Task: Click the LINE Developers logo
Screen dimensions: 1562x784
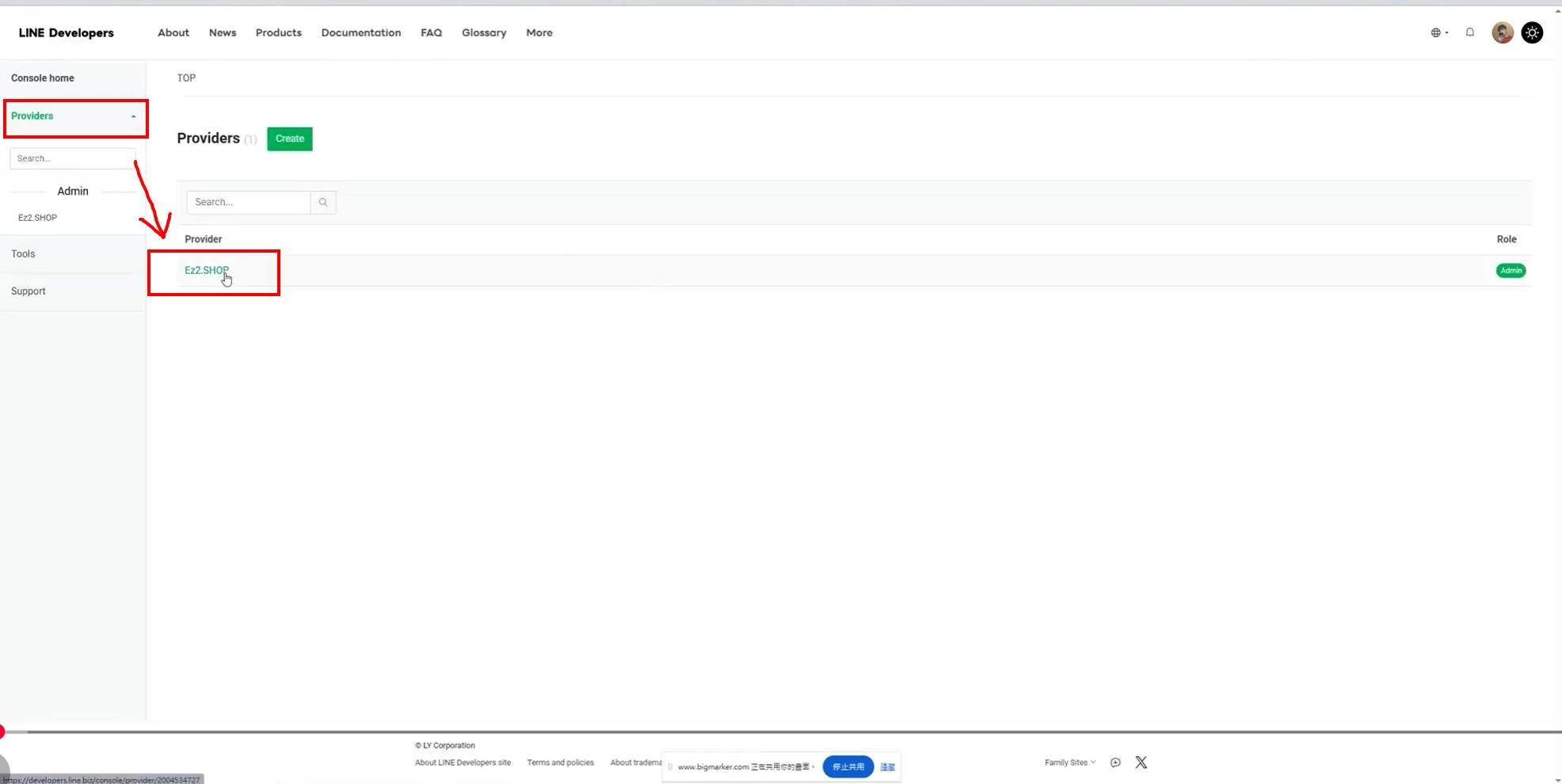Action: coord(67,32)
